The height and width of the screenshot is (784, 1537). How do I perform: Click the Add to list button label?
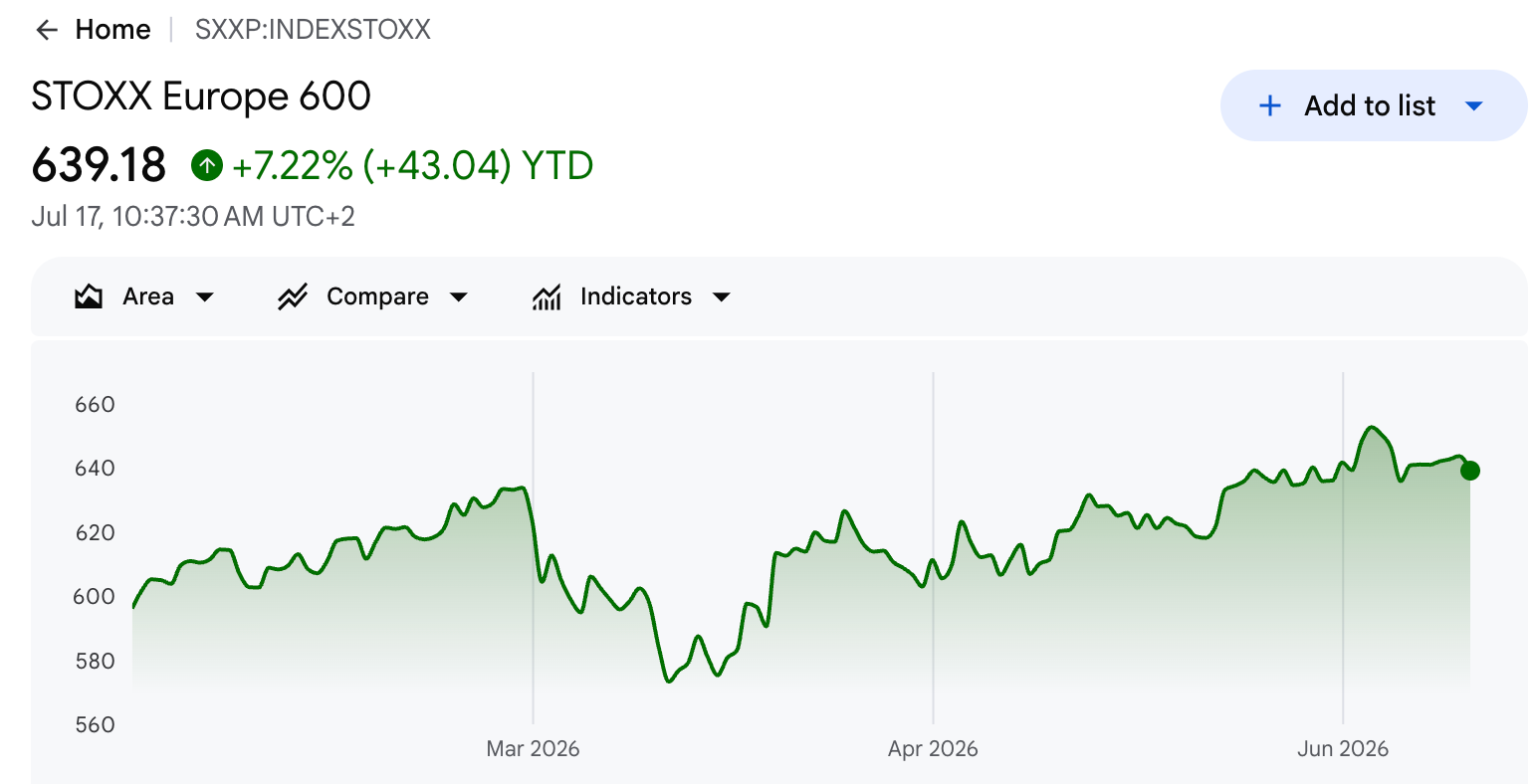pyautogui.click(x=1370, y=105)
